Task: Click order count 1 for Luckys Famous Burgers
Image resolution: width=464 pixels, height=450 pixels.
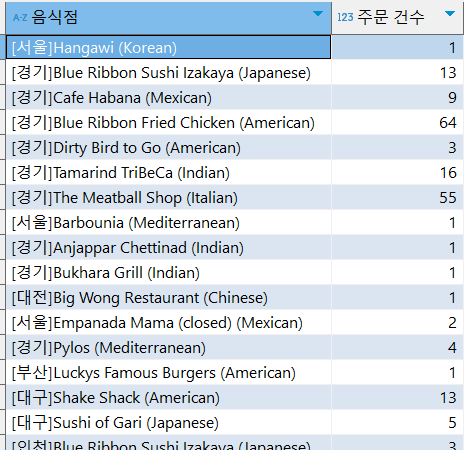Action: click(x=398, y=372)
